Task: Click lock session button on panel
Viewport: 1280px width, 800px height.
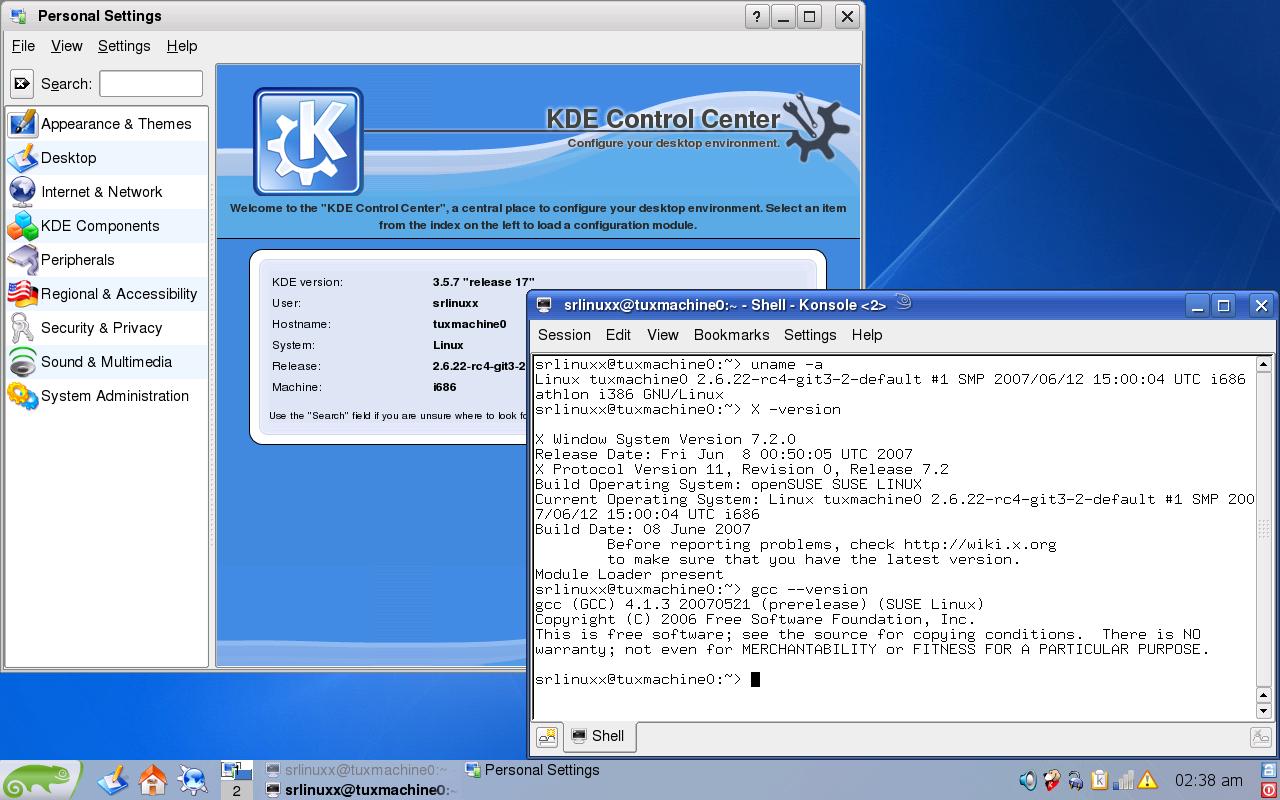Action: [1269, 771]
